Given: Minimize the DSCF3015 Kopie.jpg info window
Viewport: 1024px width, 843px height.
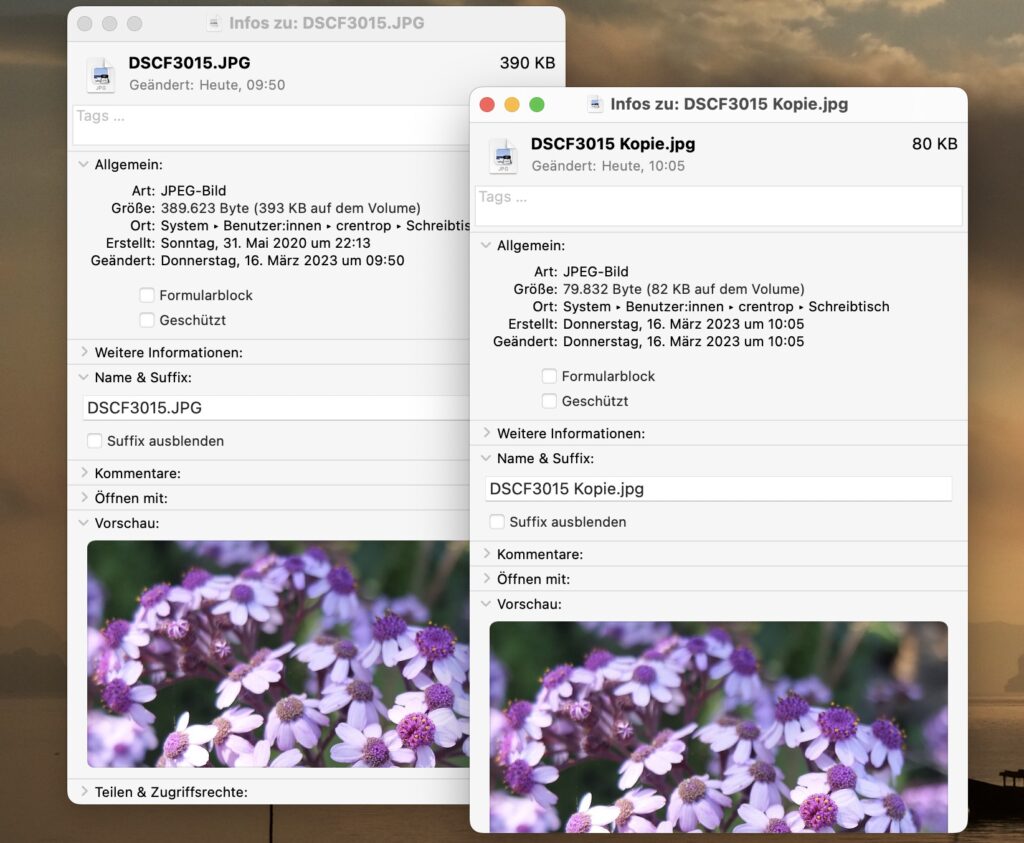Looking at the screenshot, I should [x=512, y=104].
